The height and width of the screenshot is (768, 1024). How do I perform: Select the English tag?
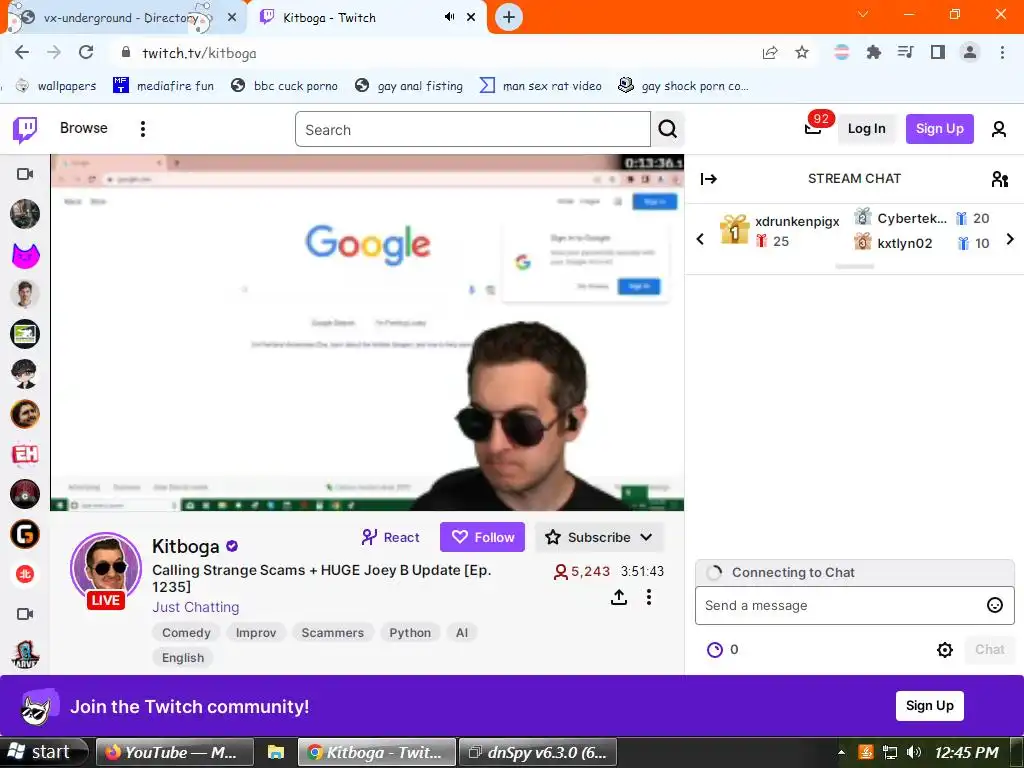[x=183, y=658]
